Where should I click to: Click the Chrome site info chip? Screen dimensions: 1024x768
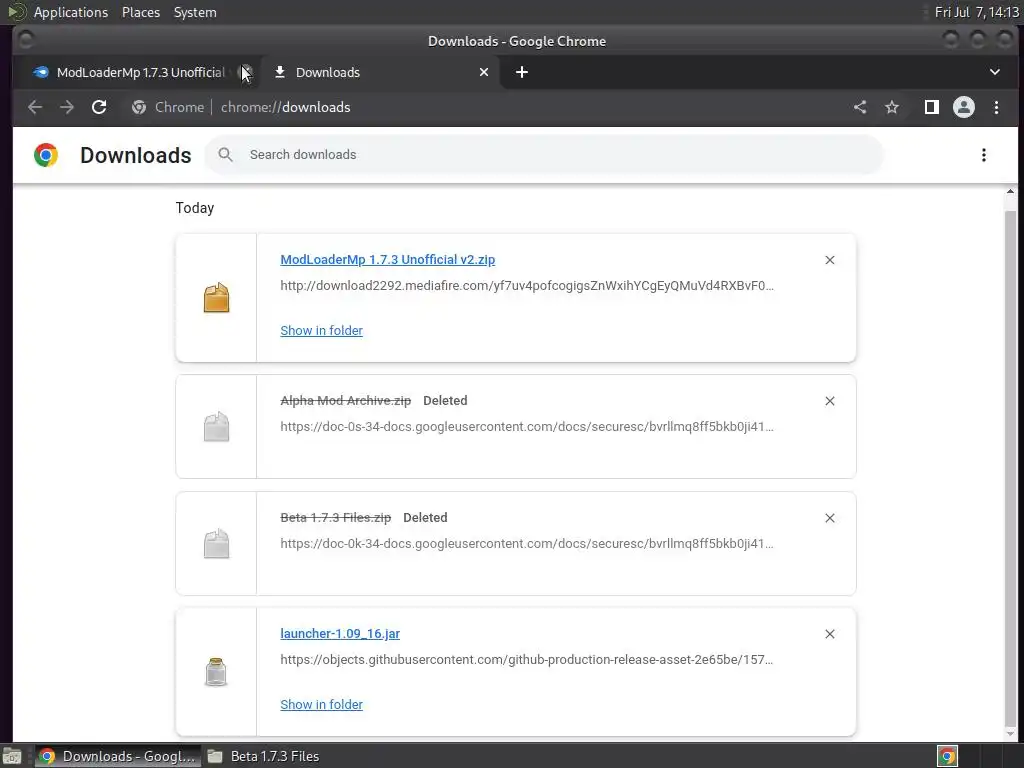point(168,107)
